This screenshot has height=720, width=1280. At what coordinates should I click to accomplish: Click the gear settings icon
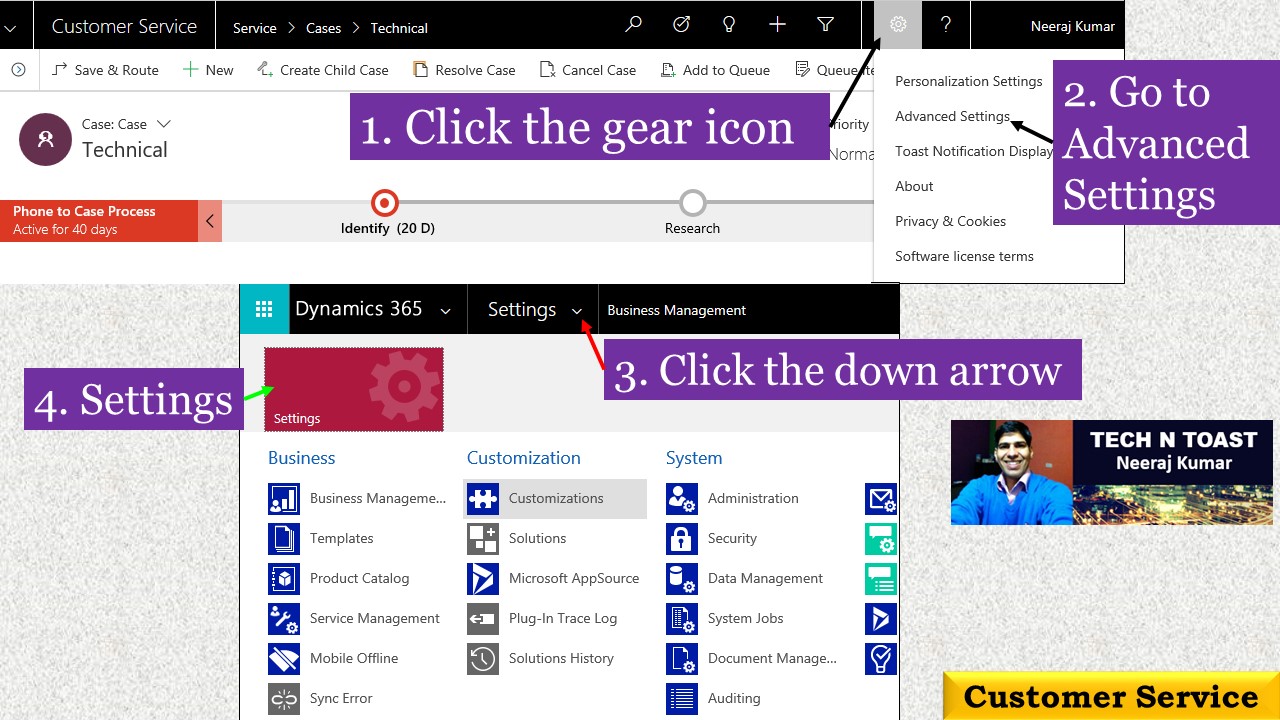pos(897,25)
